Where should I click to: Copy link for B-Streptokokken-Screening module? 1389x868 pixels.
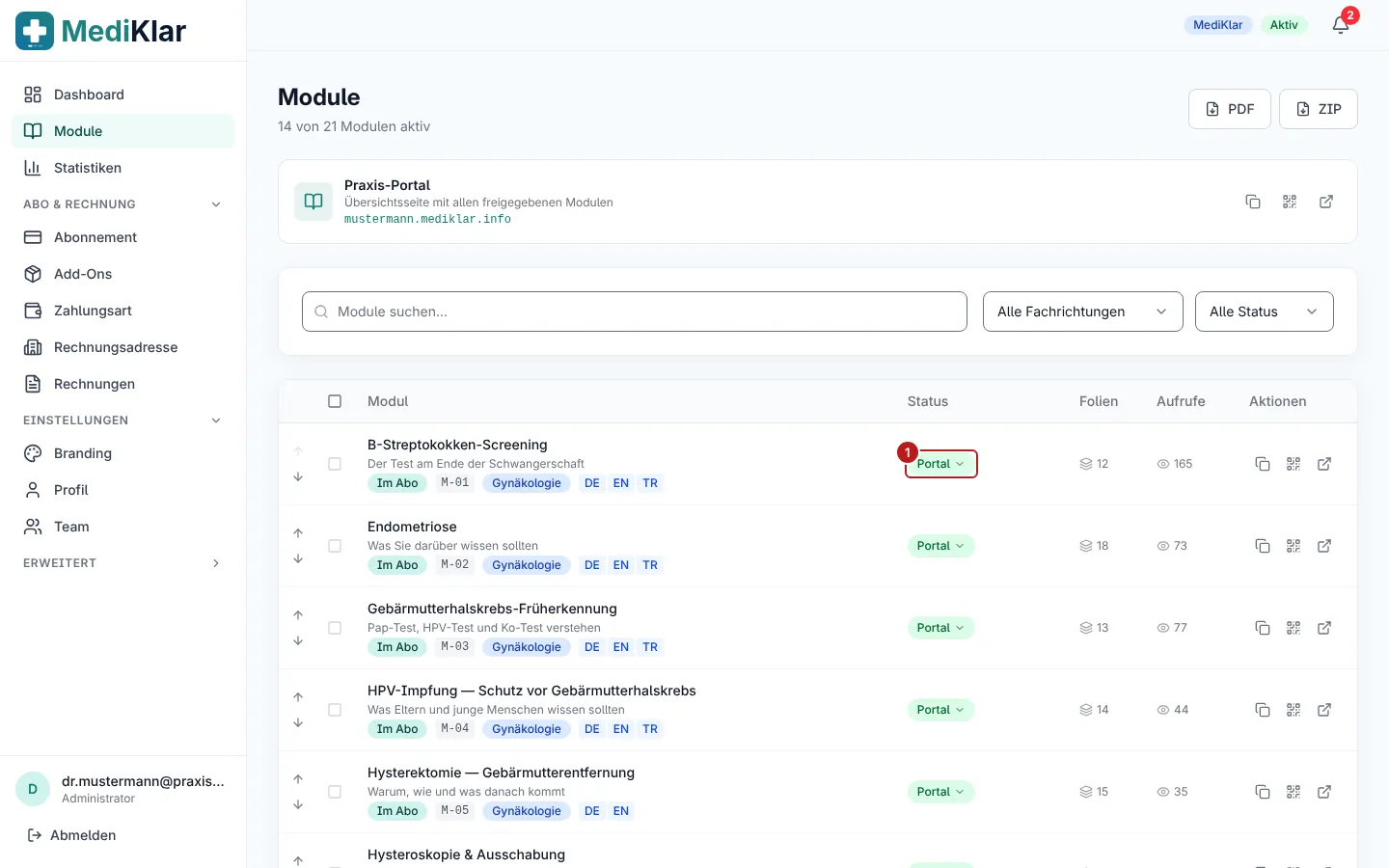(1263, 464)
